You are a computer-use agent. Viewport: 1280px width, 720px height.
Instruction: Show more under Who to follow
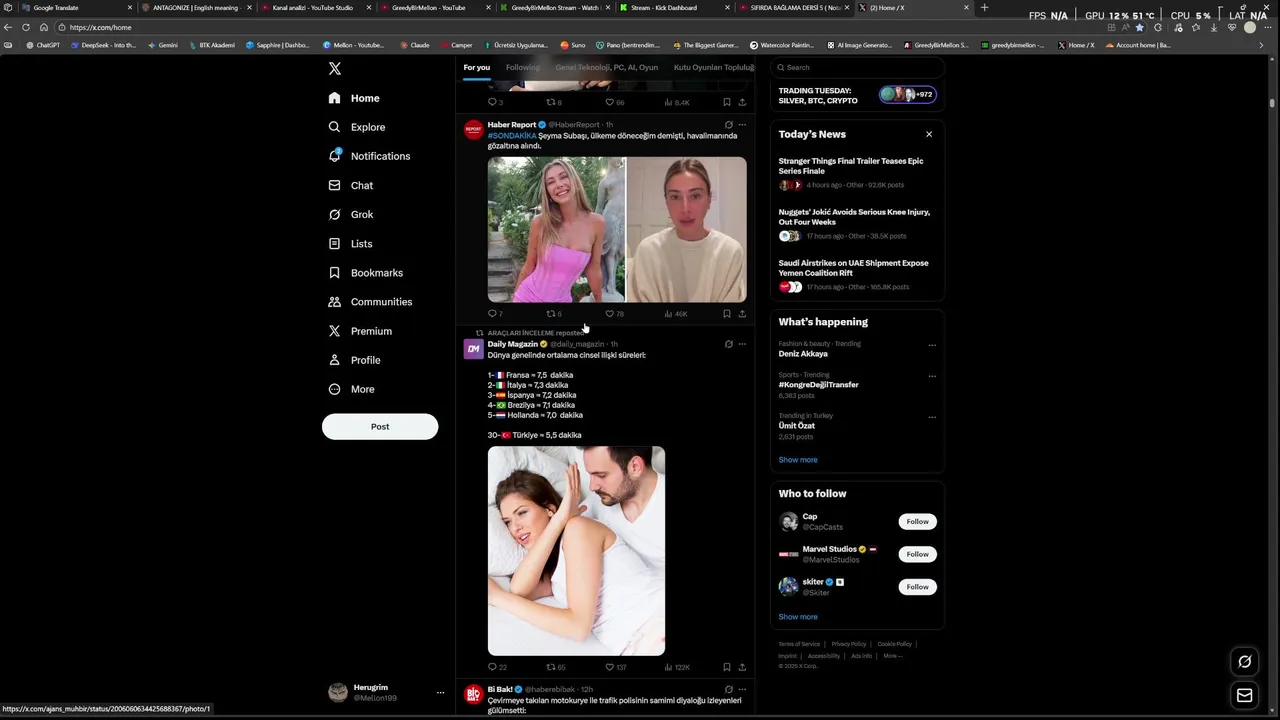click(x=798, y=617)
